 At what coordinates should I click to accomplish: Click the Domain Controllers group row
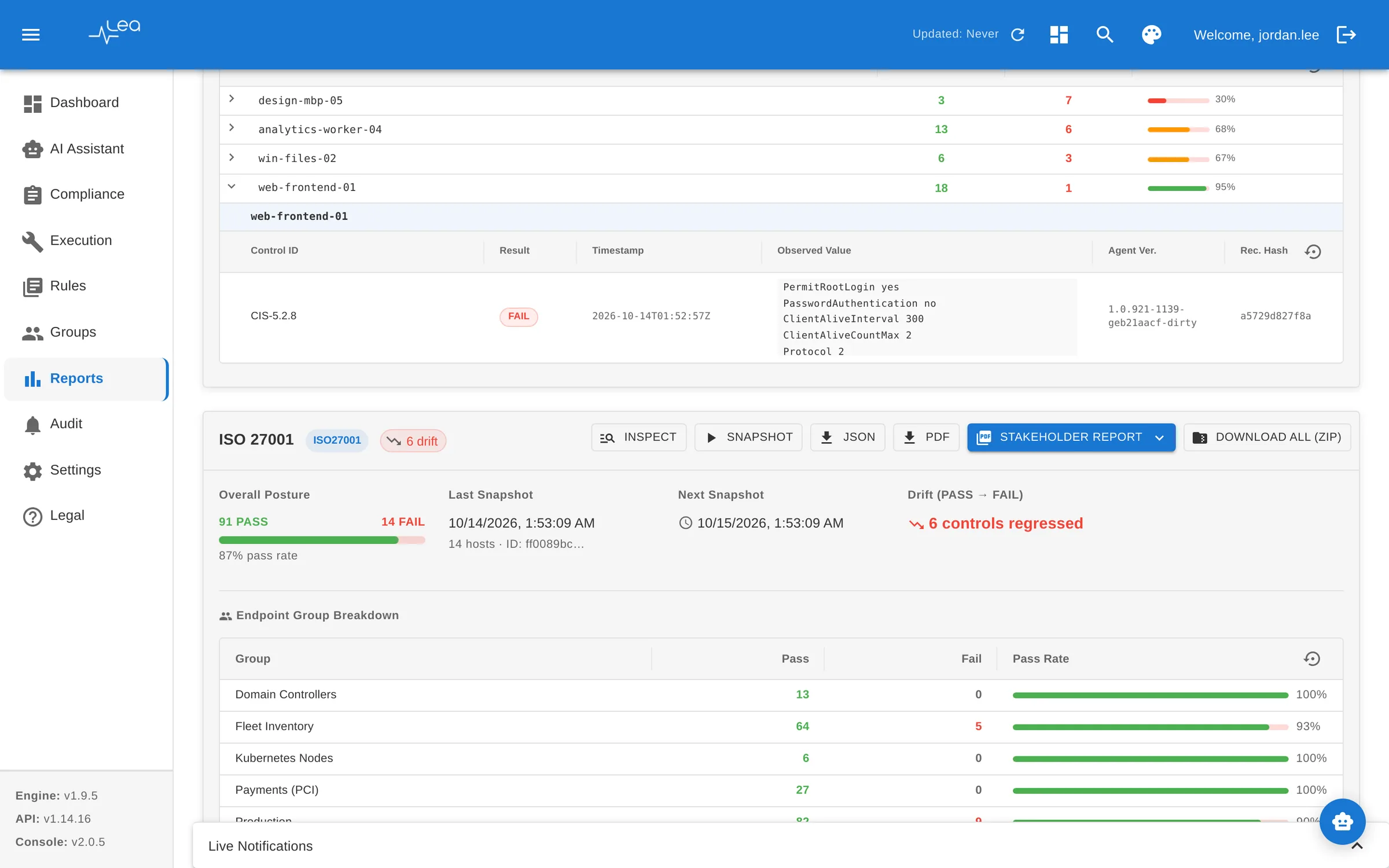tap(781, 695)
